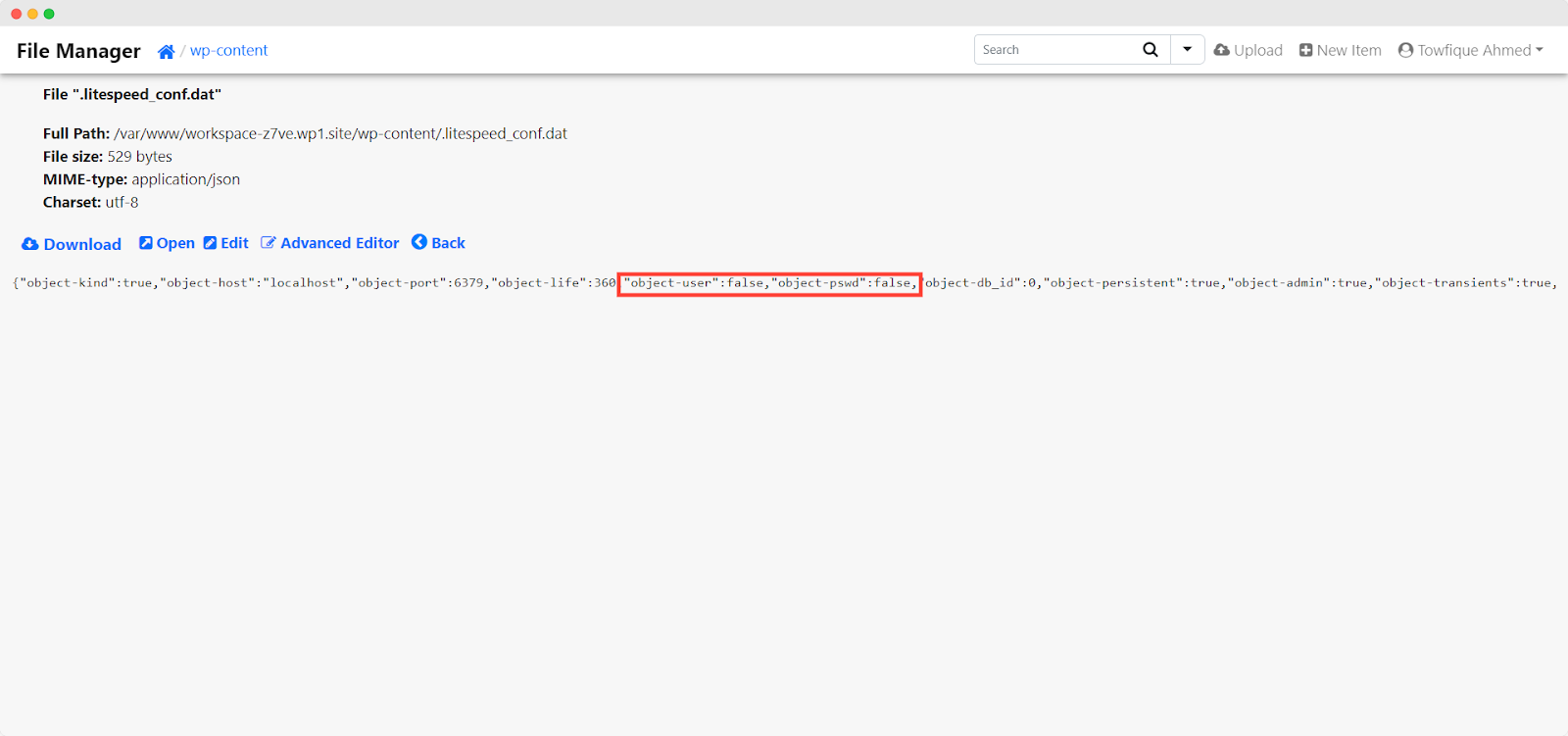Viewport: 1568px width, 736px height.
Task: Launch the Advanced Editor link
Action: click(340, 243)
